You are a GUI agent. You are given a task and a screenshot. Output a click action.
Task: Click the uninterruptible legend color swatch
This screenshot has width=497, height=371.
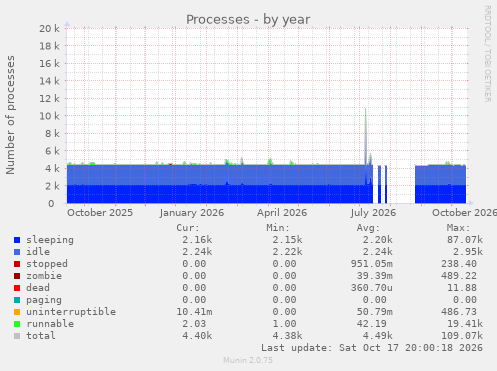tap(17, 312)
